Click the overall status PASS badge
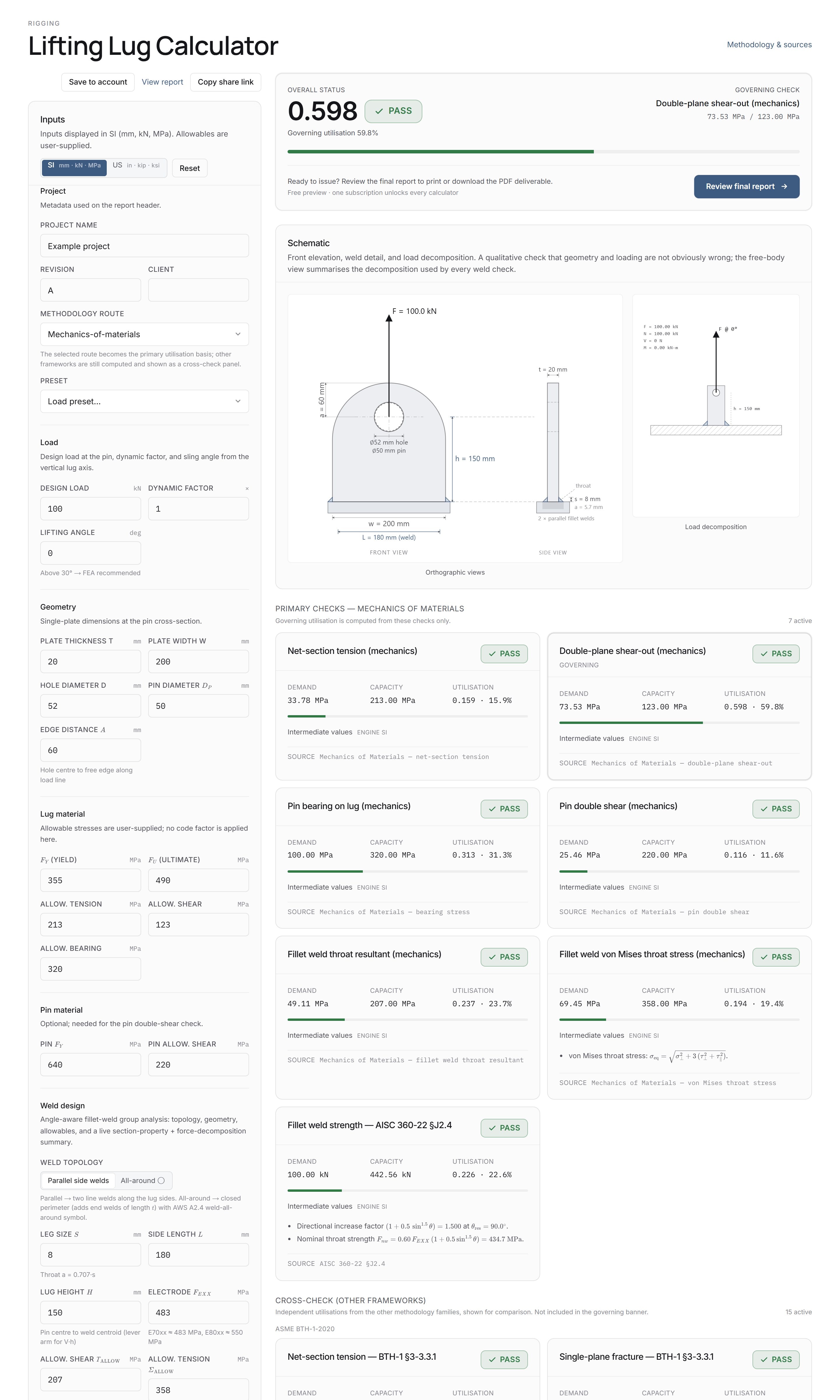This screenshot has width=840, height=1400. click(393, 111)
